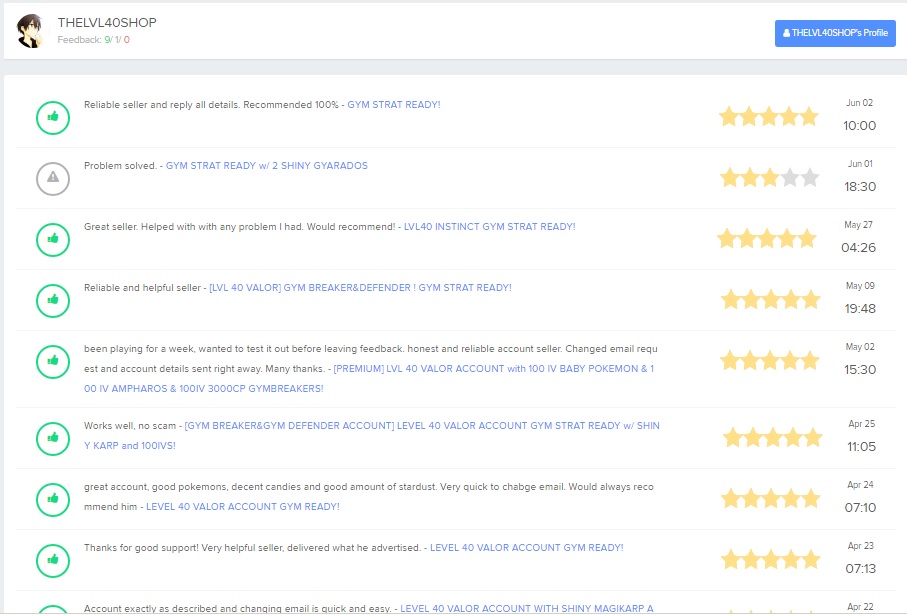
Task: Click the 07:10 timestamp
Action: coord(860,508)
